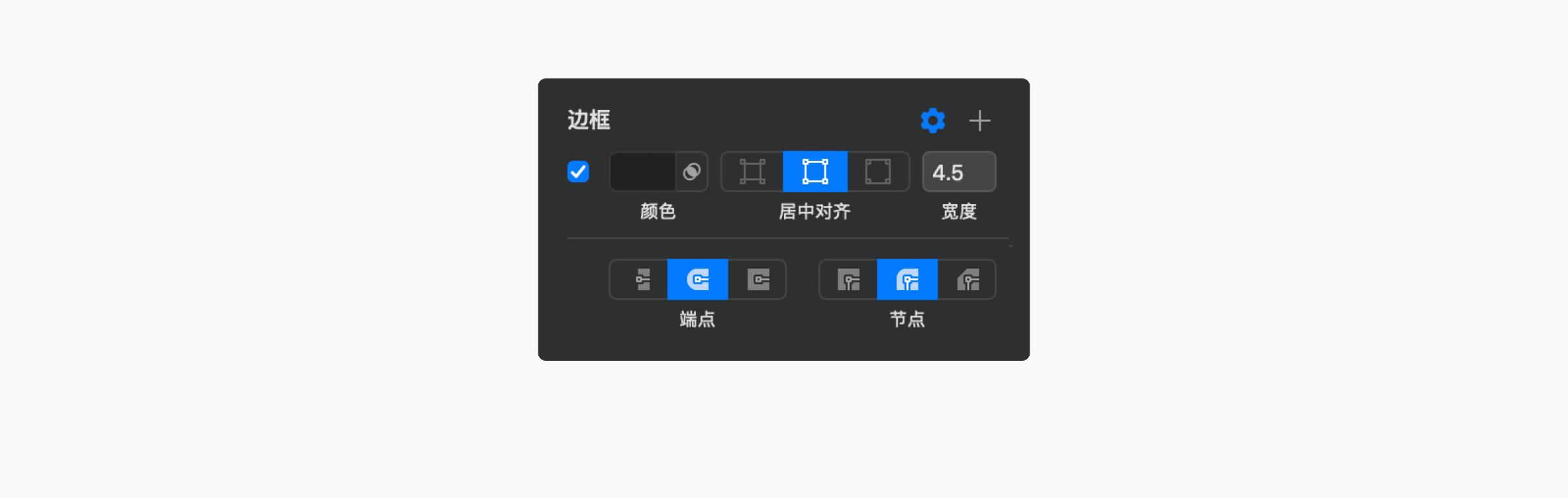
Task: Open border settings gear icon
Action: point(932,120)
